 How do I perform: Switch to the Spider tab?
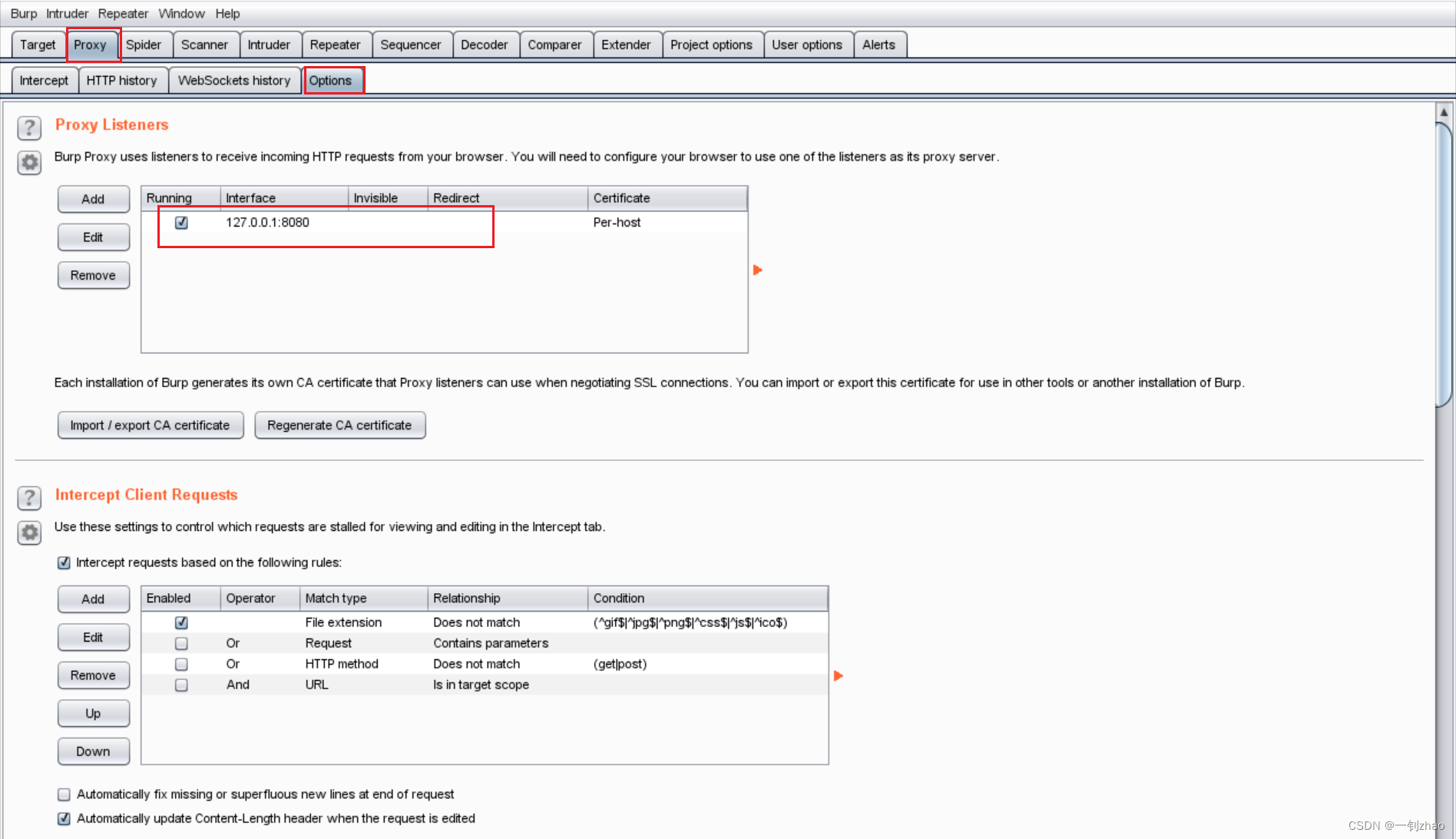(144, 45)
